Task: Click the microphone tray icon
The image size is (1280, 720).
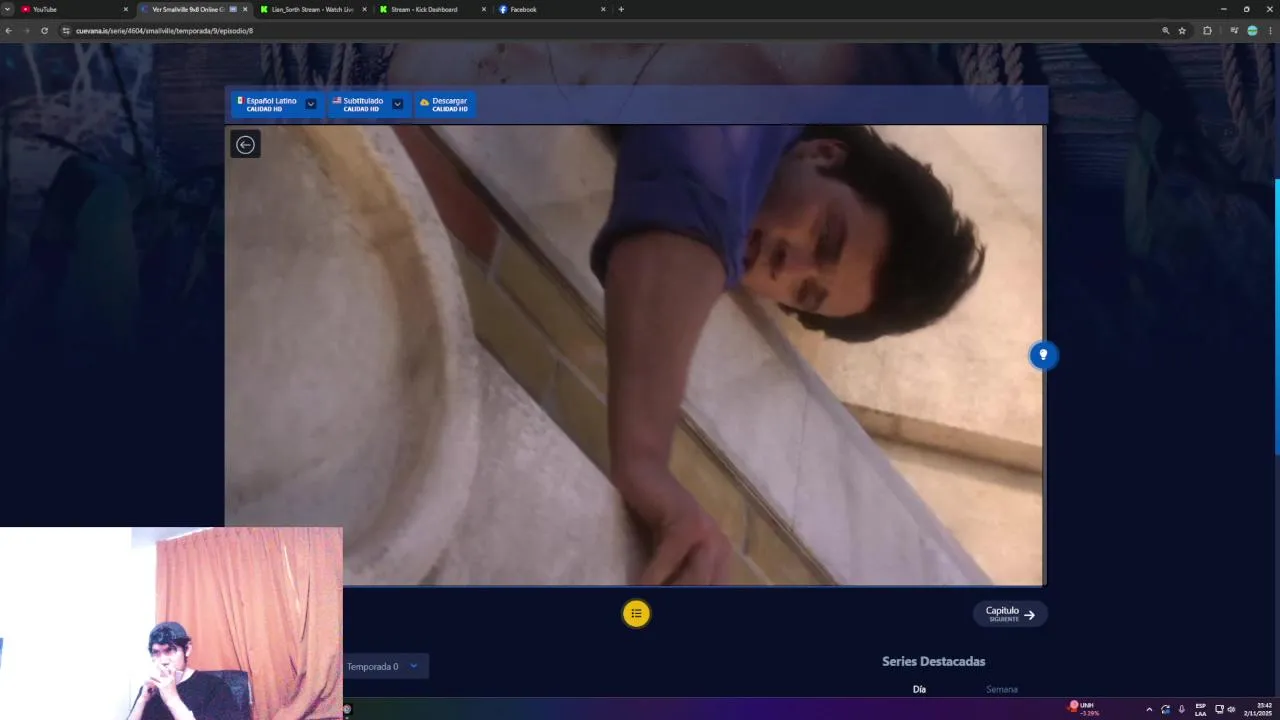Action: coord(1181,709)
